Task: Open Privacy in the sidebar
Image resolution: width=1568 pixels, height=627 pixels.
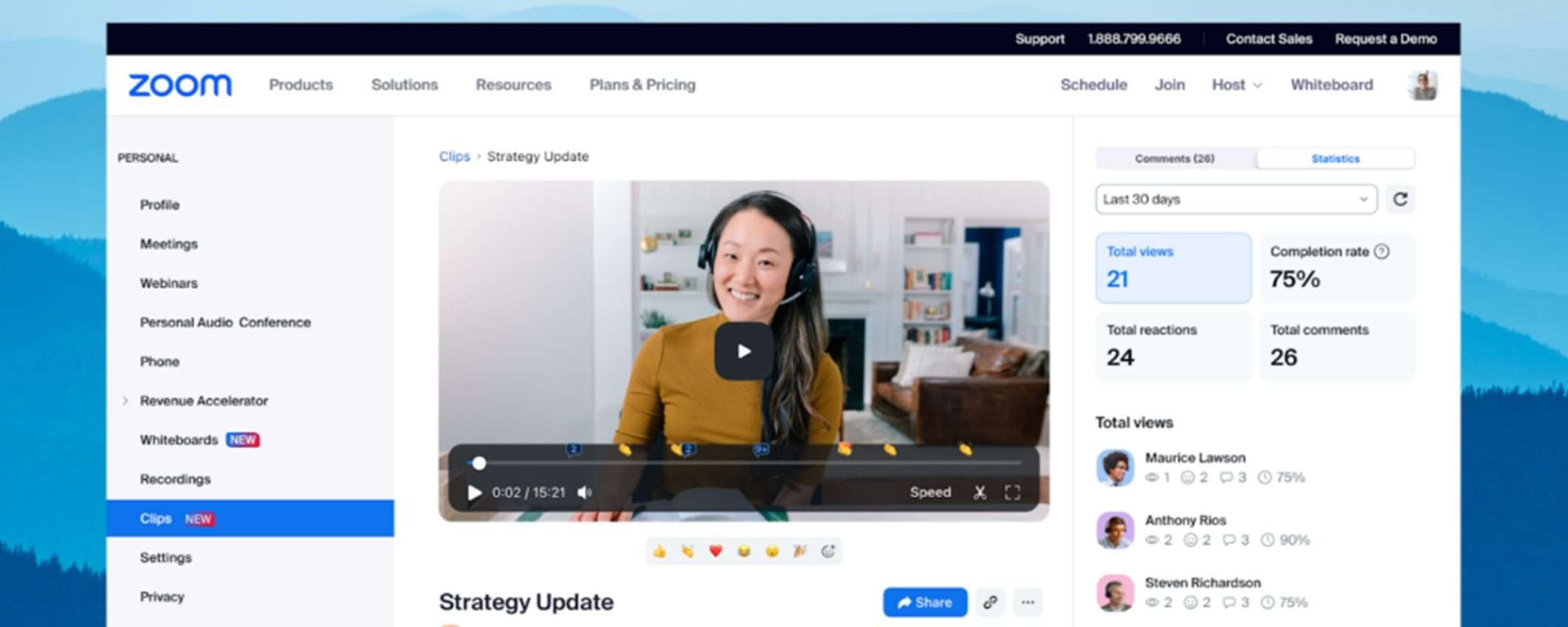Action: pyautogui.click(x=162, y=597)
